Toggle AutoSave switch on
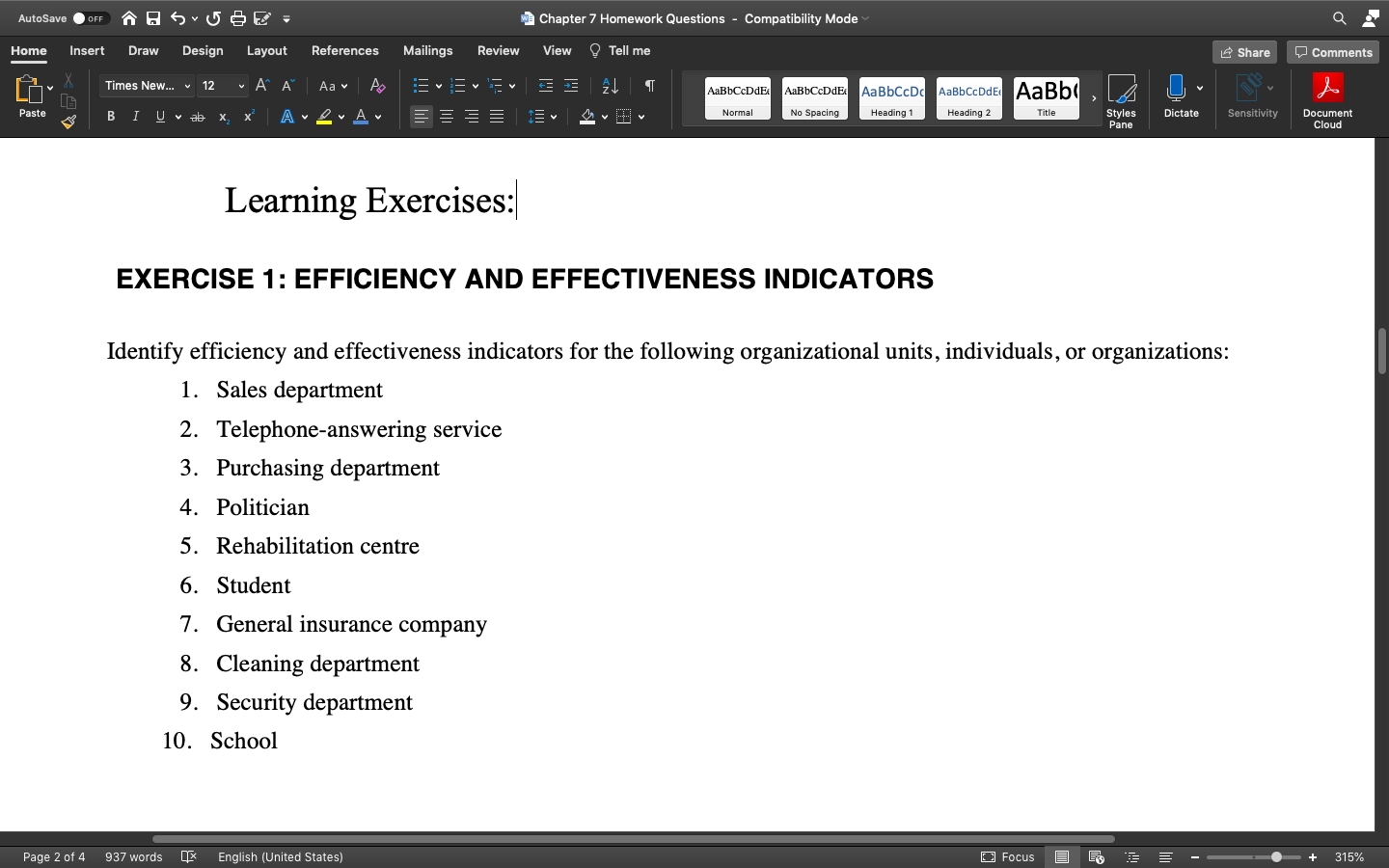The image size is (1389, 868). (91, 18)
